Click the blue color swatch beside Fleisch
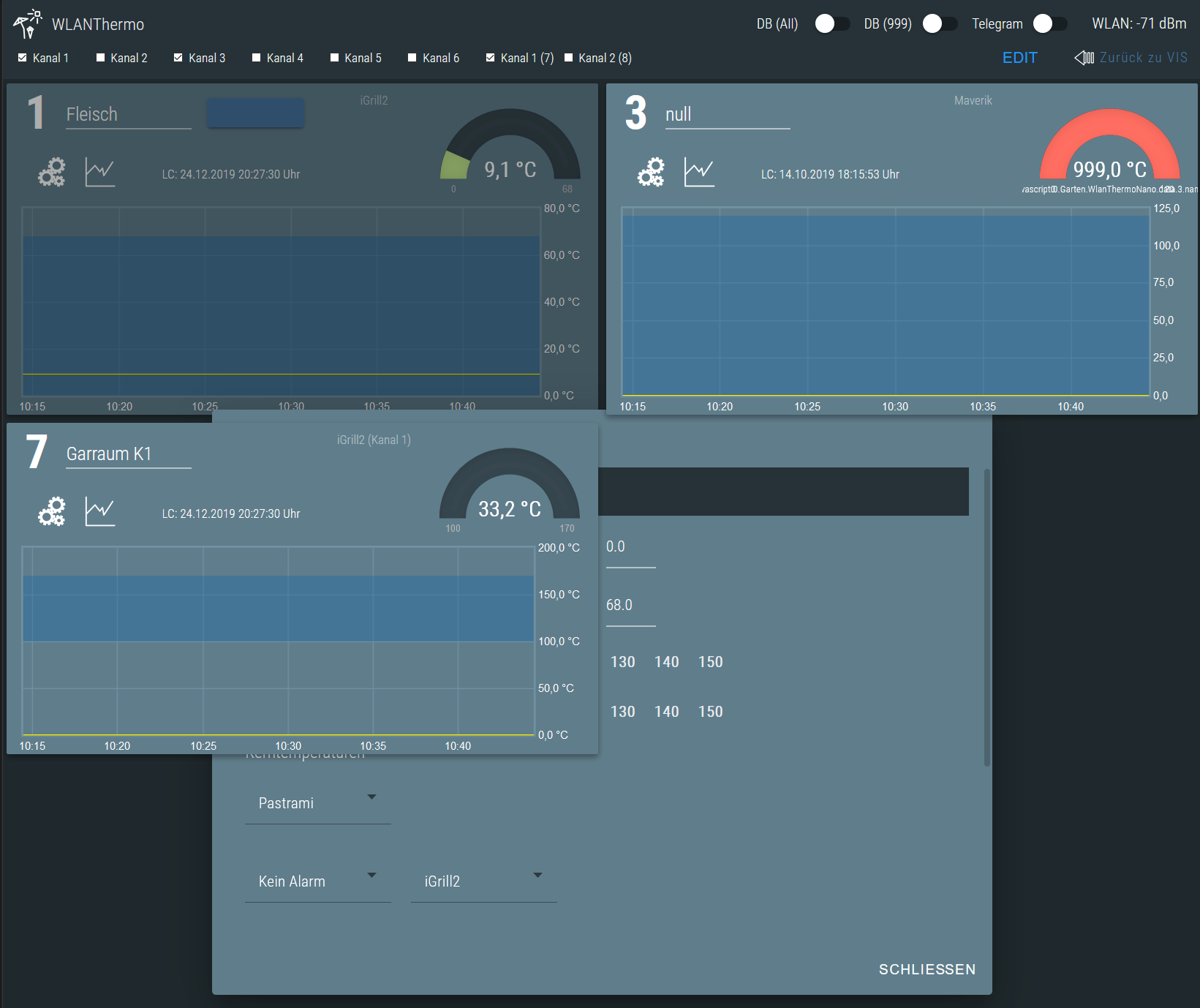The width and height of the screenshot is (1200, 1008). click(x=255, y=113)
